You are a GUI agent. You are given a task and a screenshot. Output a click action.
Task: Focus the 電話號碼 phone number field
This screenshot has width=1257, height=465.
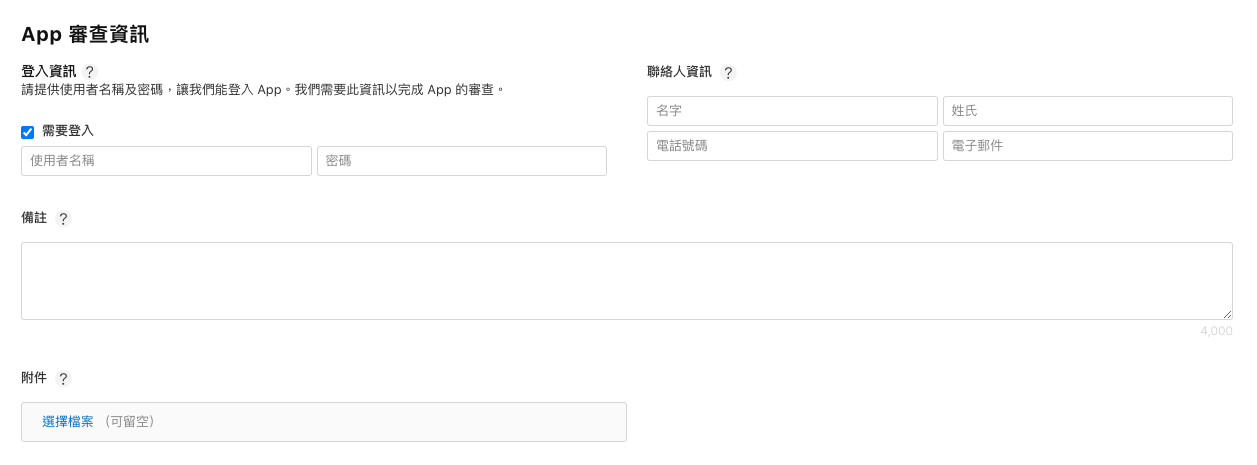coord(792,146)
